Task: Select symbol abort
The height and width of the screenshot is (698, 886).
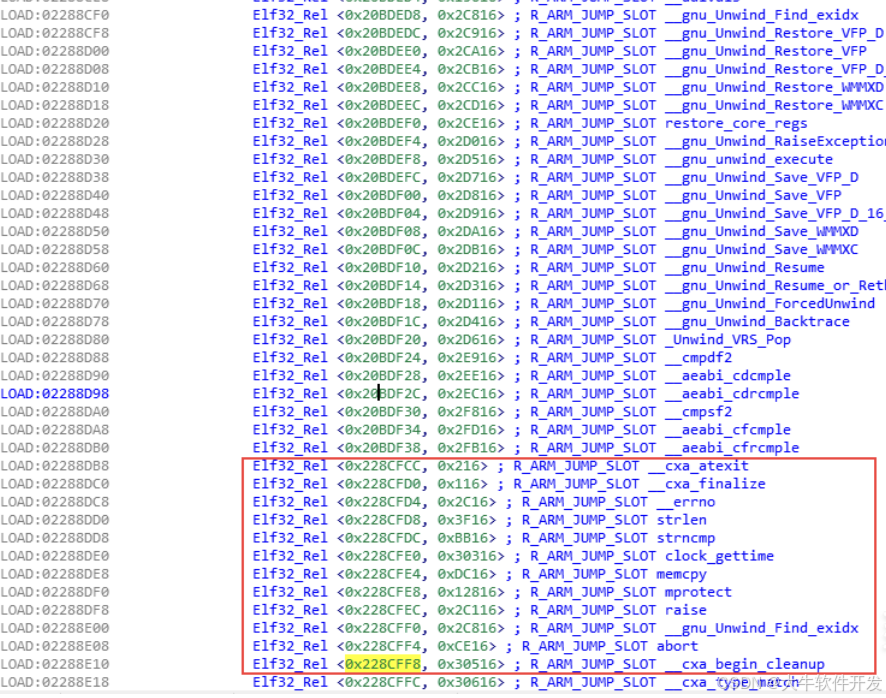Action: point(677,646)
